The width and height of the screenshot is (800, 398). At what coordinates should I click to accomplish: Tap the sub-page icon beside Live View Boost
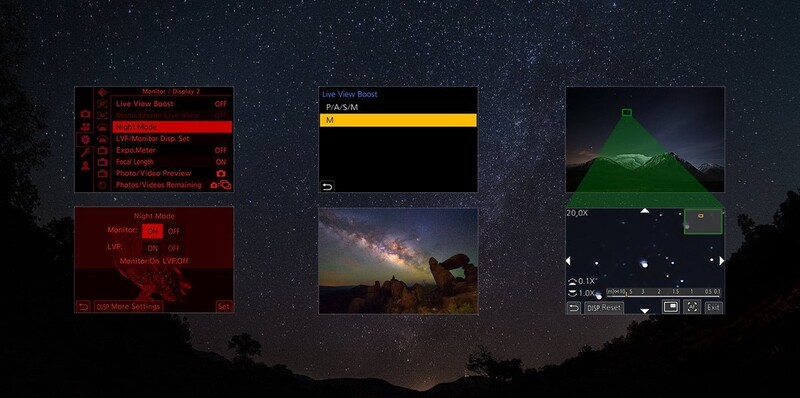(x=103, y=104)
